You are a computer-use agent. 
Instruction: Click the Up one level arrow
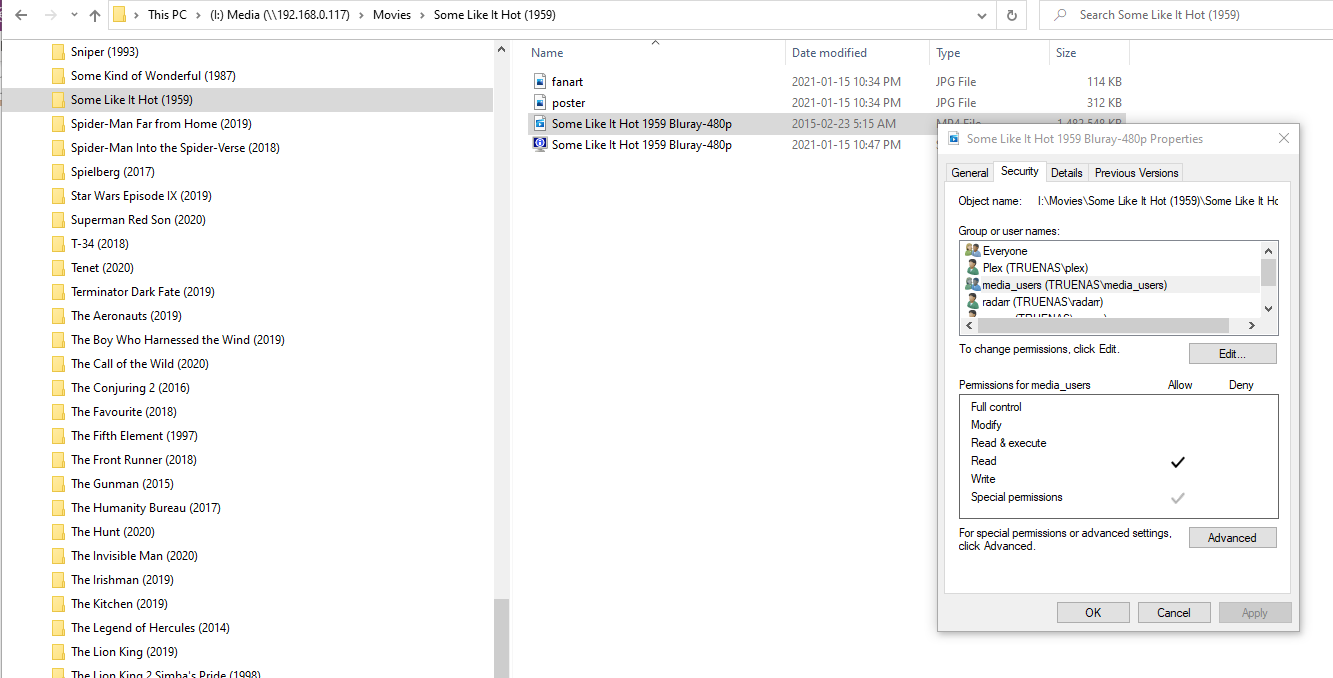[x=95, y=15]
